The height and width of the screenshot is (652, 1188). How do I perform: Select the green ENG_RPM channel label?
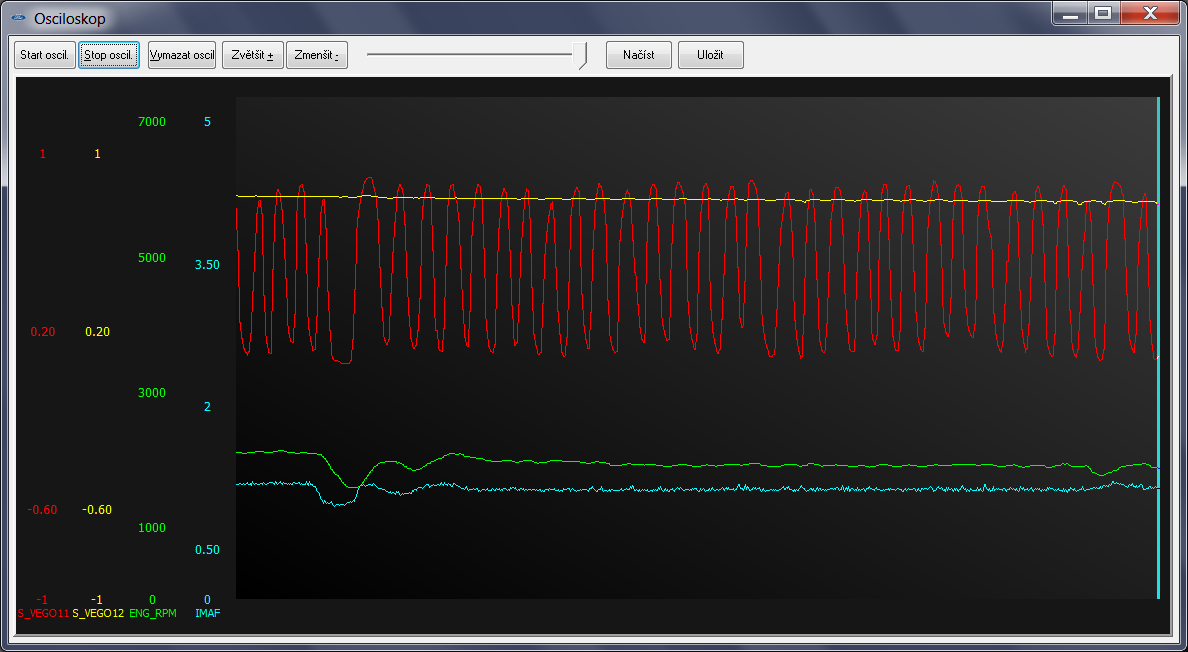pyautogui.click(x=153, y=613)
